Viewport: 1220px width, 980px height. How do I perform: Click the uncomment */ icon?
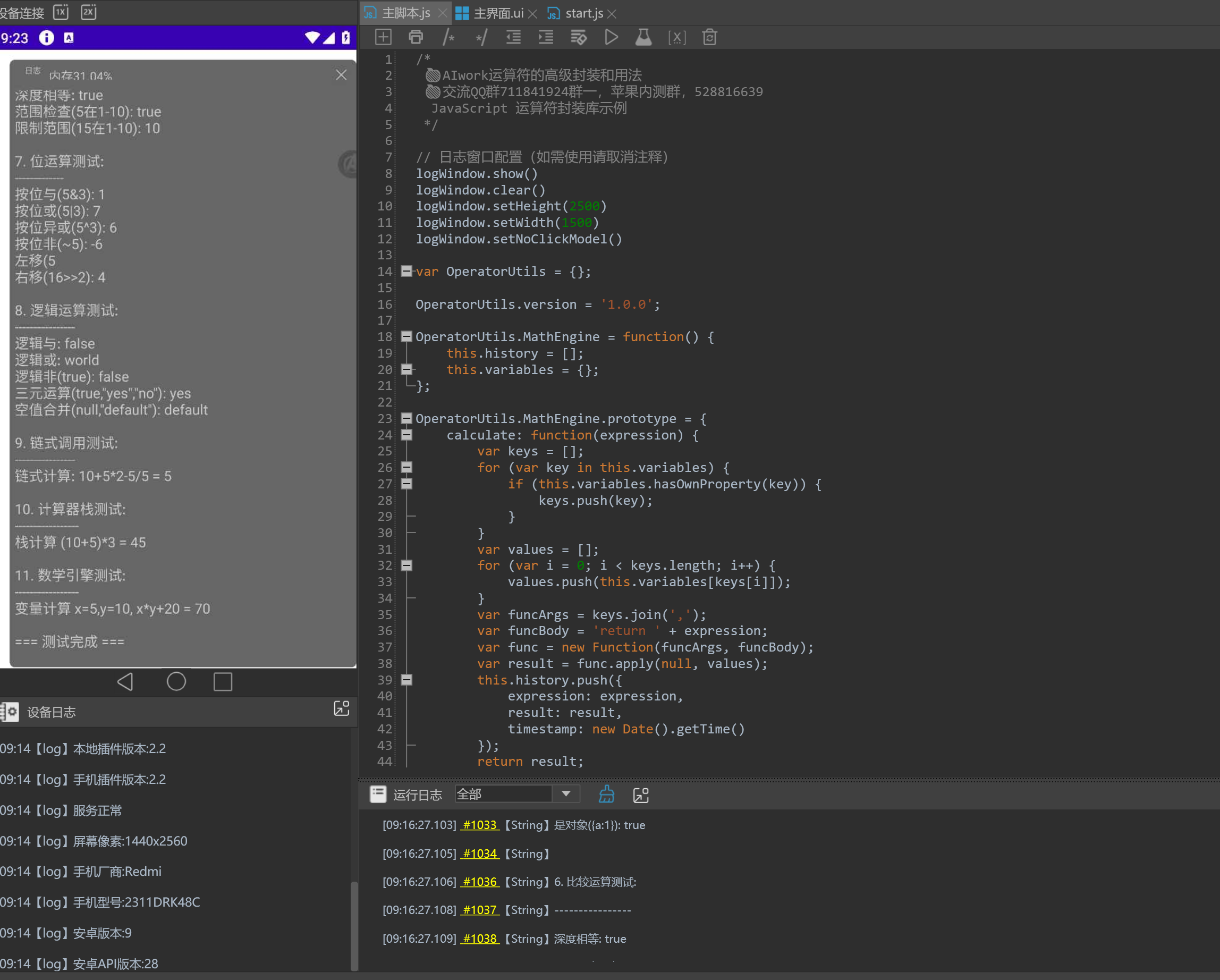(x=481, y=37)
